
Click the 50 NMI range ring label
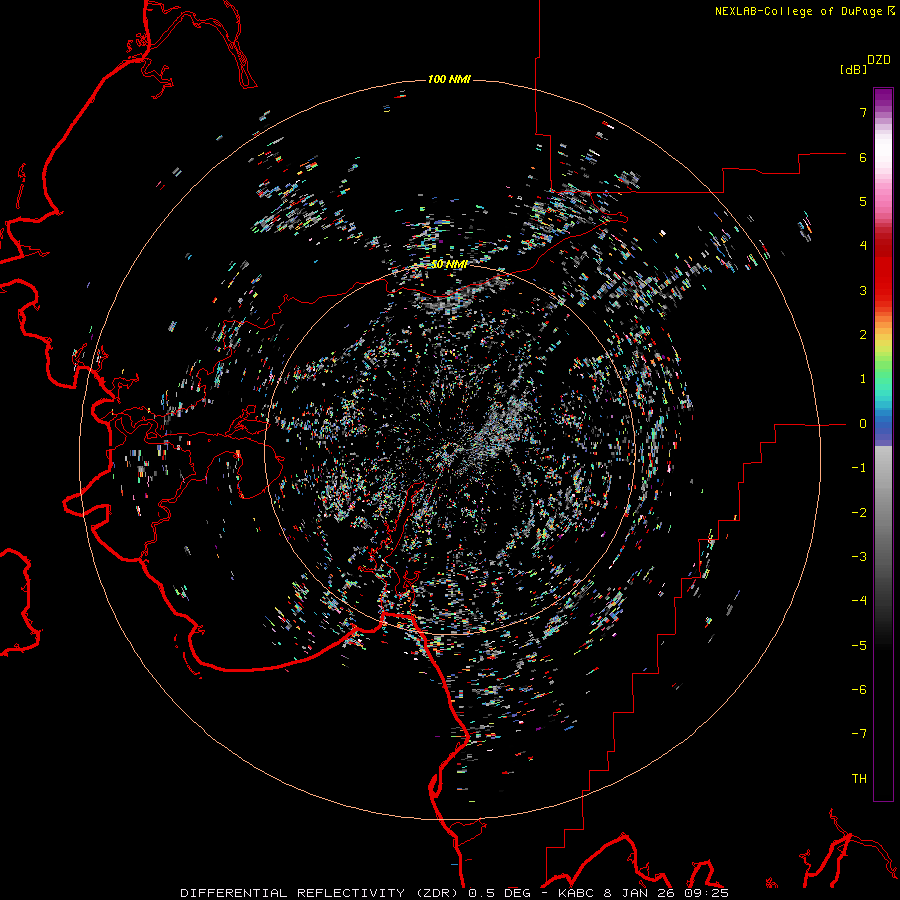[x=449, y=264]
